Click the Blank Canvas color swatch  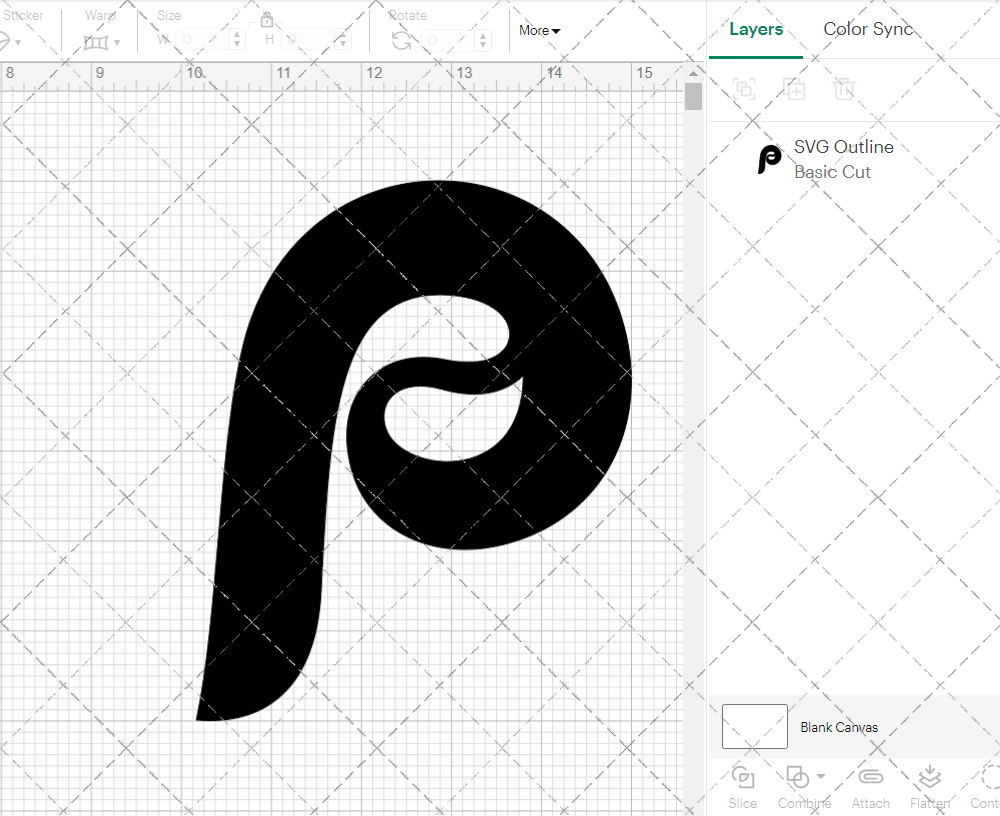(x=755, y=727)
